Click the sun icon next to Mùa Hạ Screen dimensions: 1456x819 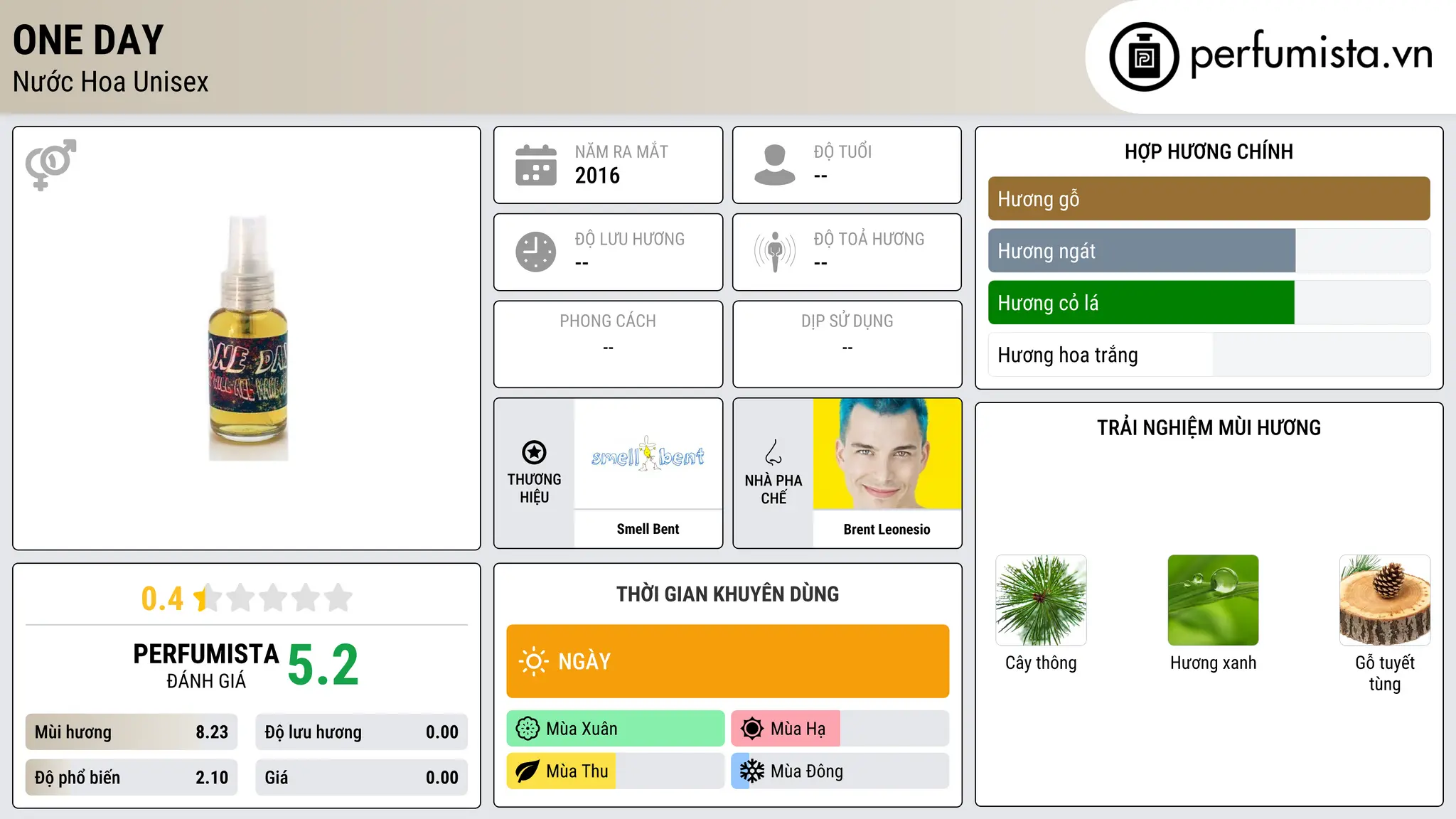point(752,729)
